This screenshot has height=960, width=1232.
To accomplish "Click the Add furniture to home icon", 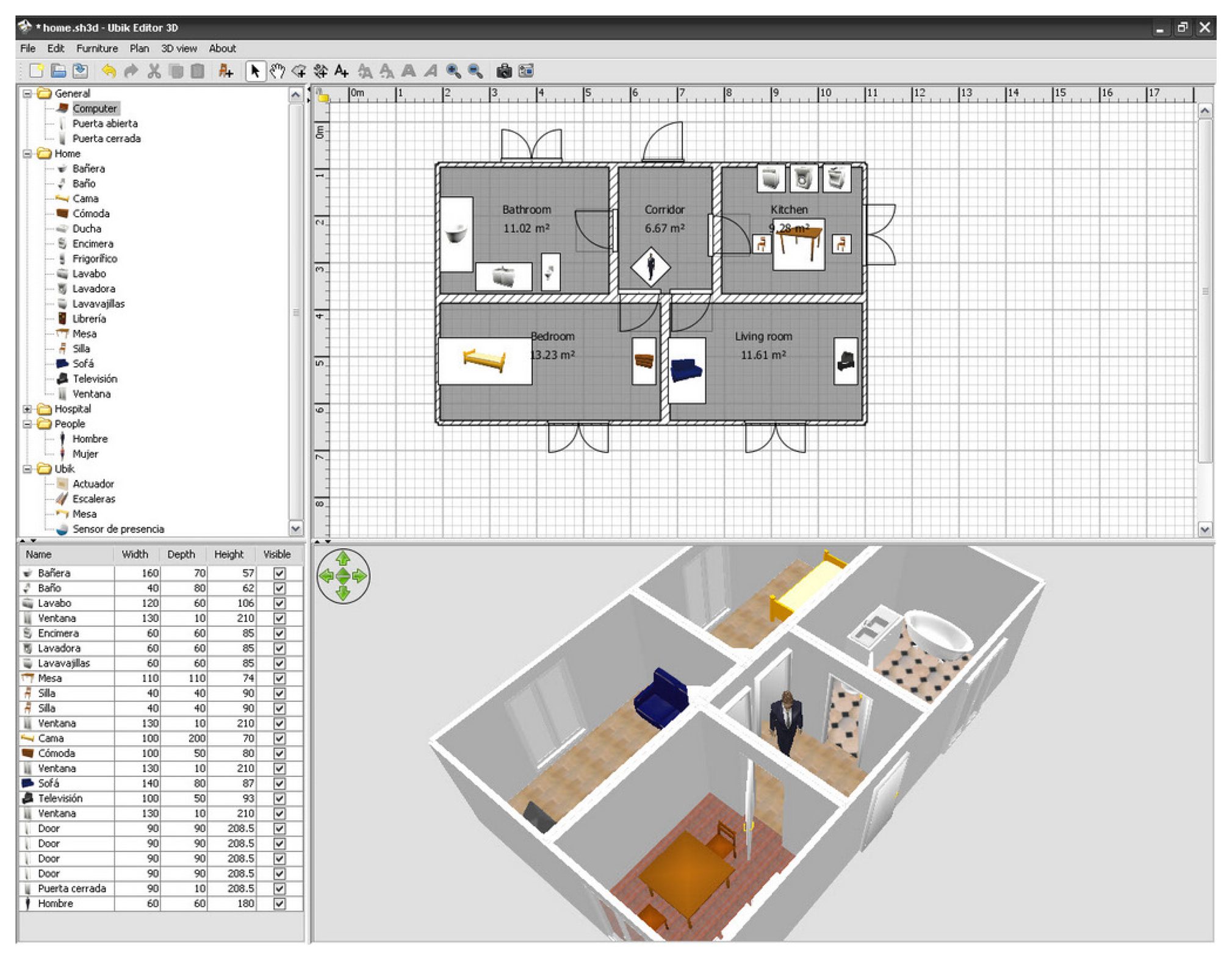I will [225, 71].
